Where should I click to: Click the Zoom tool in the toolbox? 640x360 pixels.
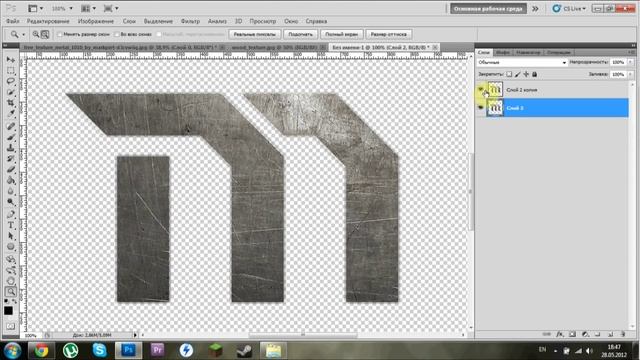(10, 291)
